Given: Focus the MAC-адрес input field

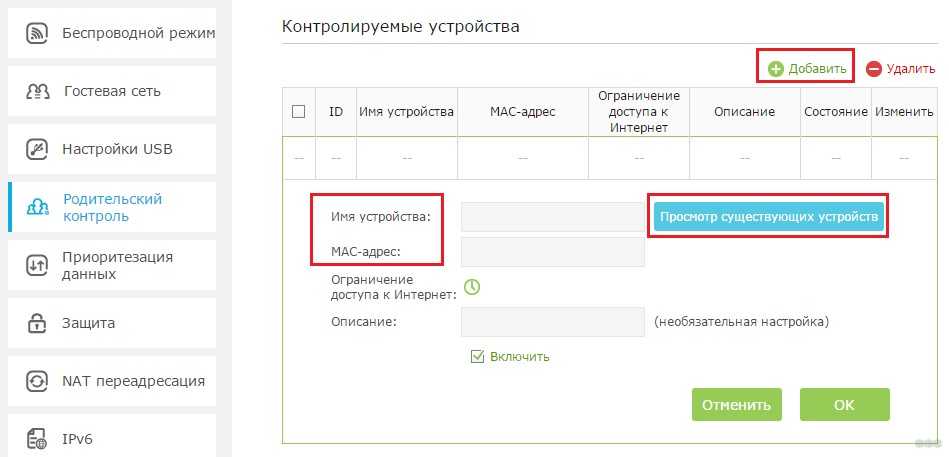Looking at the screenshot, I should (553, 251).
